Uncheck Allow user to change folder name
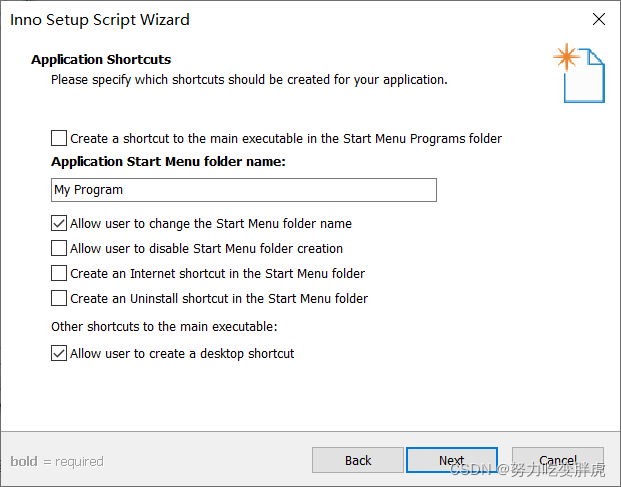The image size is (621, 487). pyautogui.click(x=59, y=223)
